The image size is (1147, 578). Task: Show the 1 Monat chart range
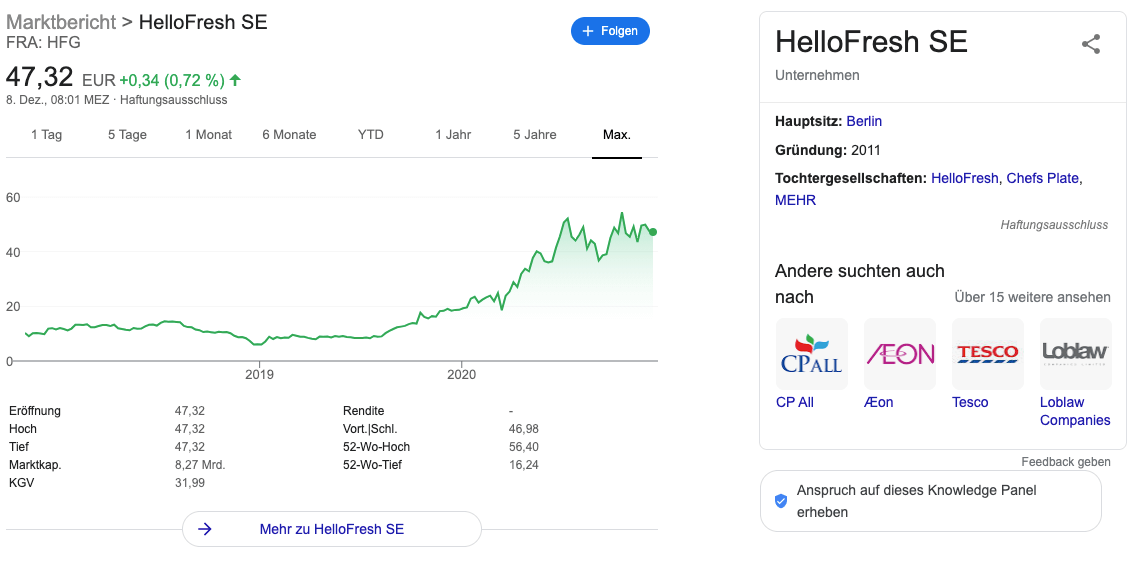[x=208, y=135]
